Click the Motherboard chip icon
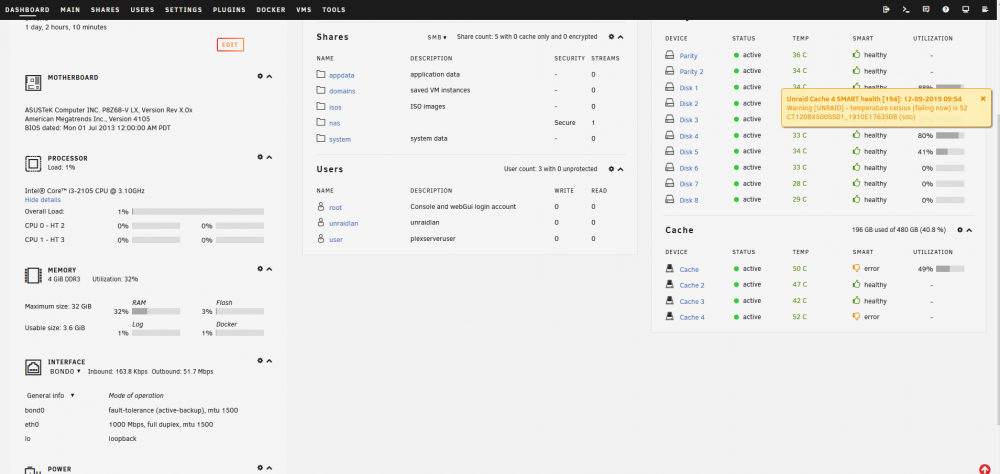 click(33, 82)
